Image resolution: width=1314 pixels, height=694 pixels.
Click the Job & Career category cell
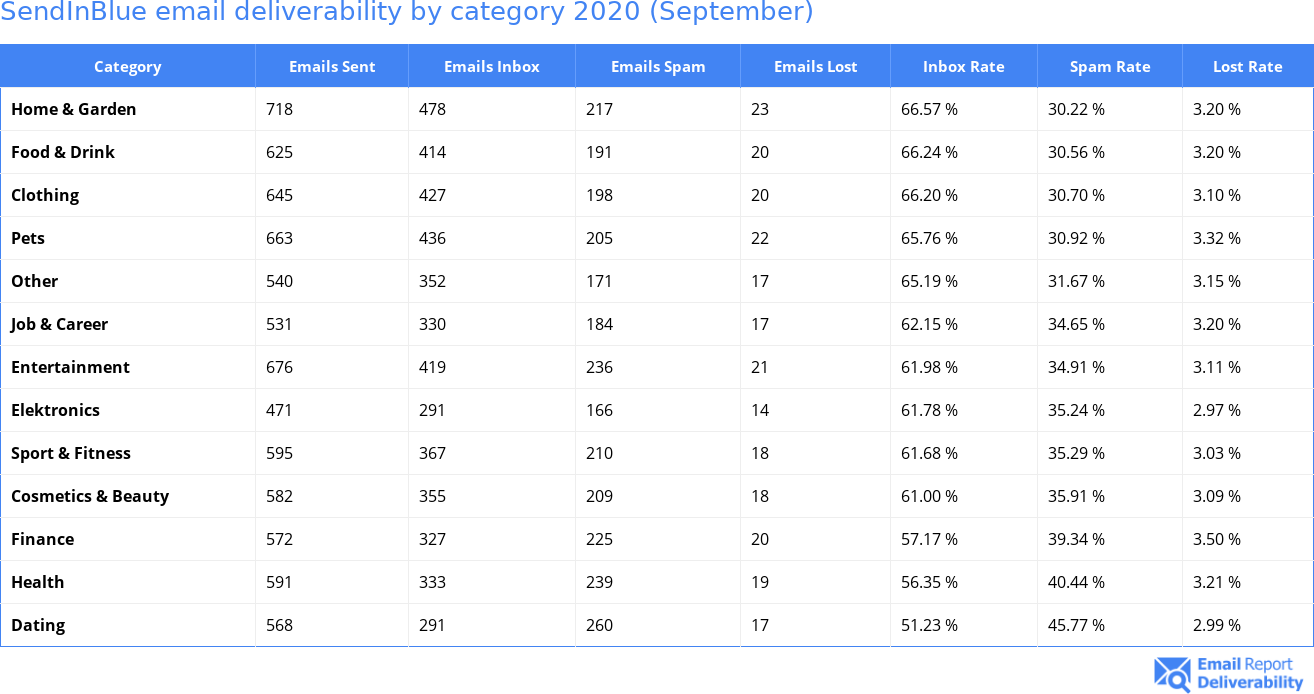click(59, 324)
